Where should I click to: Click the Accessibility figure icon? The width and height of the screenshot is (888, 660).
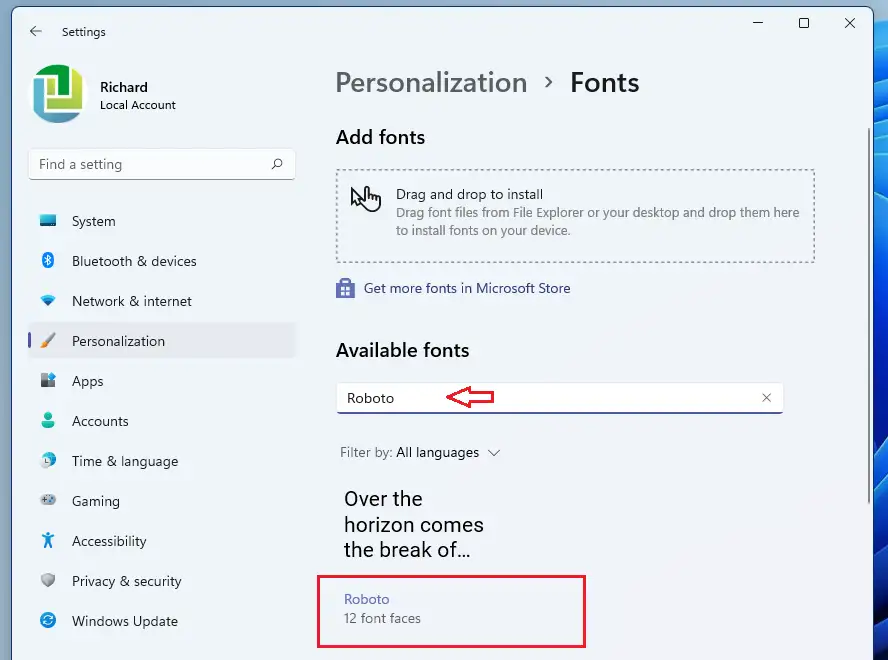(x=48, y=540)
